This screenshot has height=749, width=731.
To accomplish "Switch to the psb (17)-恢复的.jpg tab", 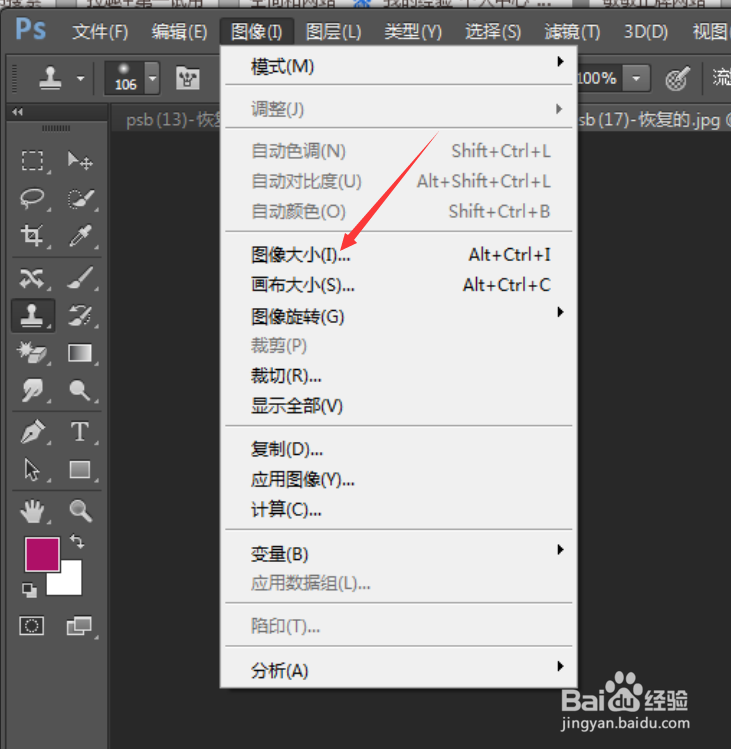I will coord(654,119).
